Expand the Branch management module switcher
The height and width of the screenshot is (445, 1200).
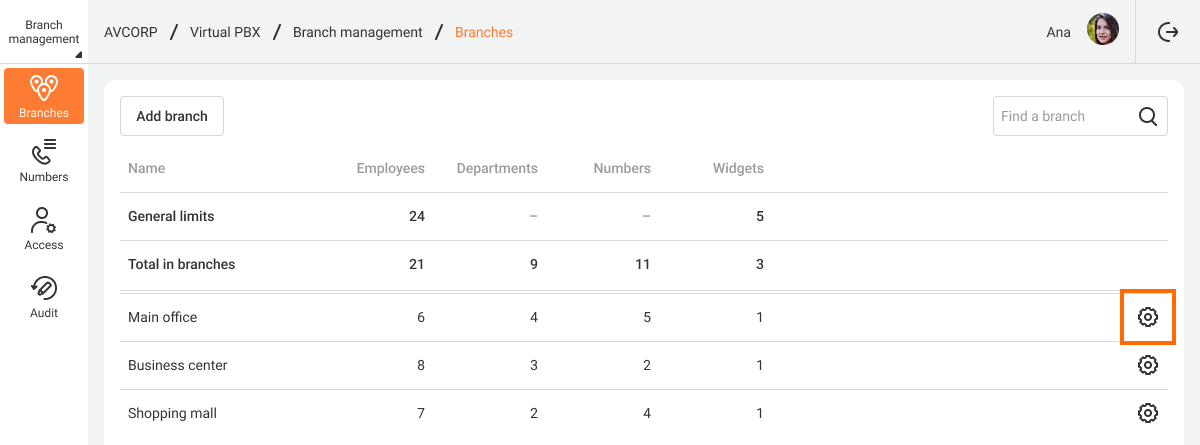[x=44, y=32]
